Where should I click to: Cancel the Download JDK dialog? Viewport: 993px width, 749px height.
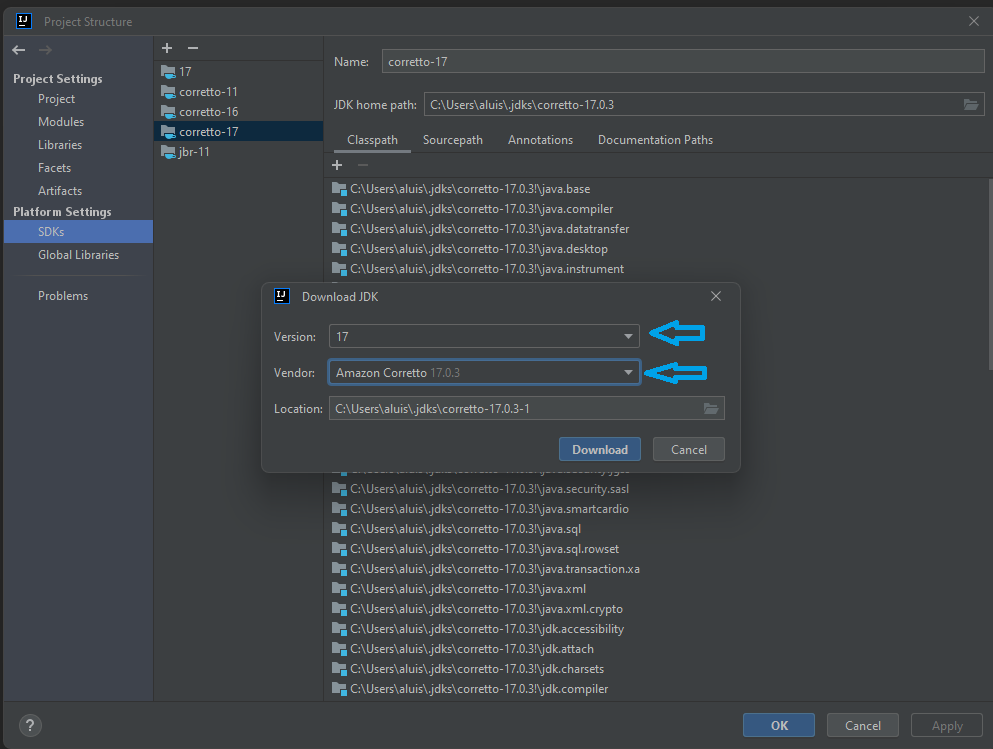688,450
